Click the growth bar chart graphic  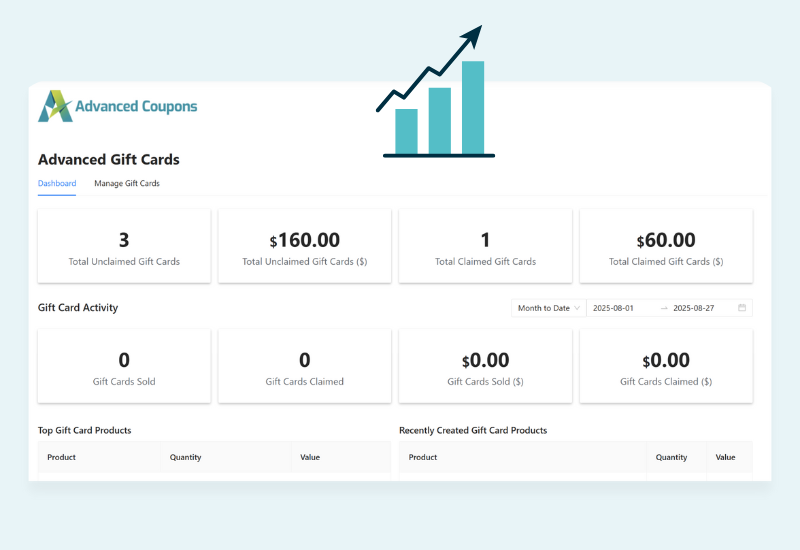(x=436, y=95)
